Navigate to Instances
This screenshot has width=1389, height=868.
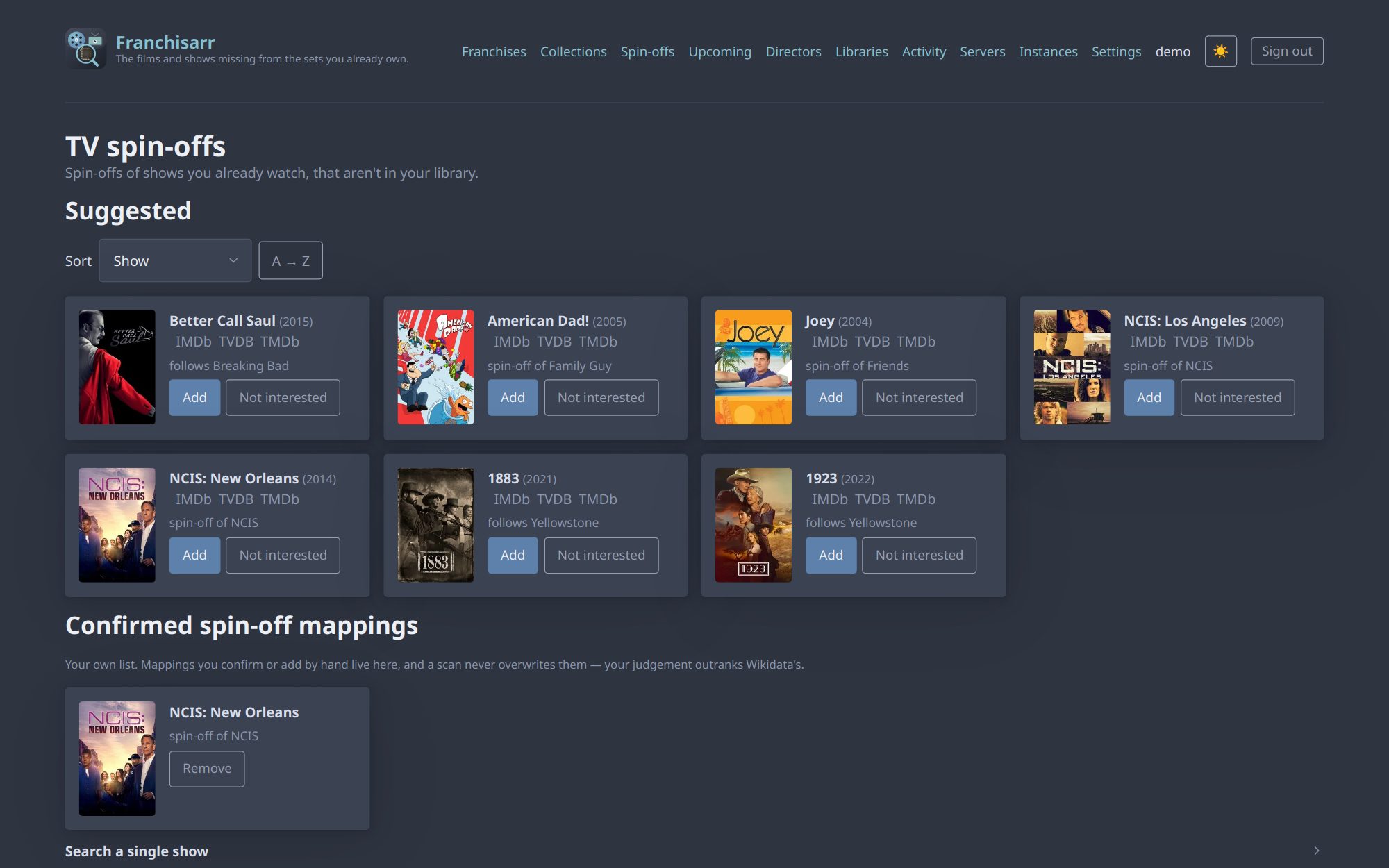[x=1048, y=51]
